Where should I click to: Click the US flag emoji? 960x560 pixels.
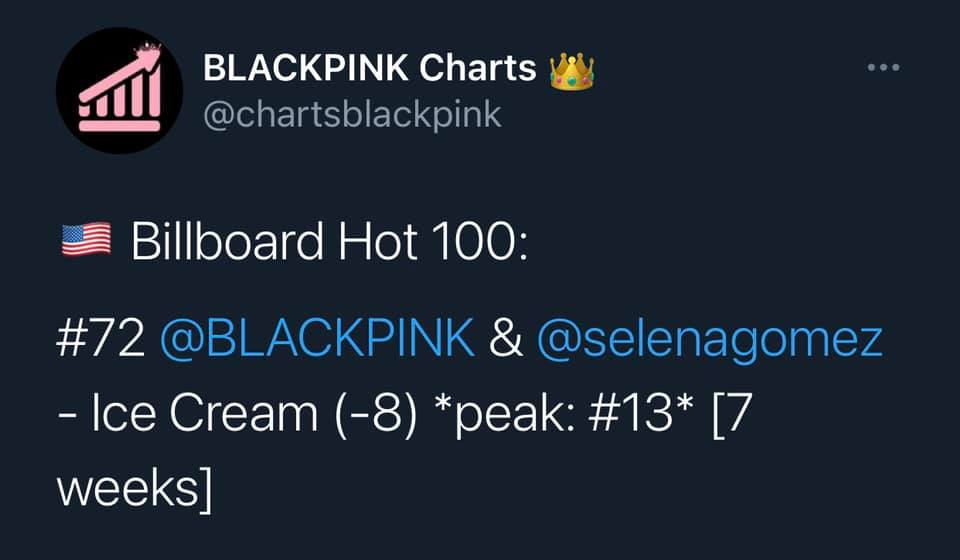point(86,241)
